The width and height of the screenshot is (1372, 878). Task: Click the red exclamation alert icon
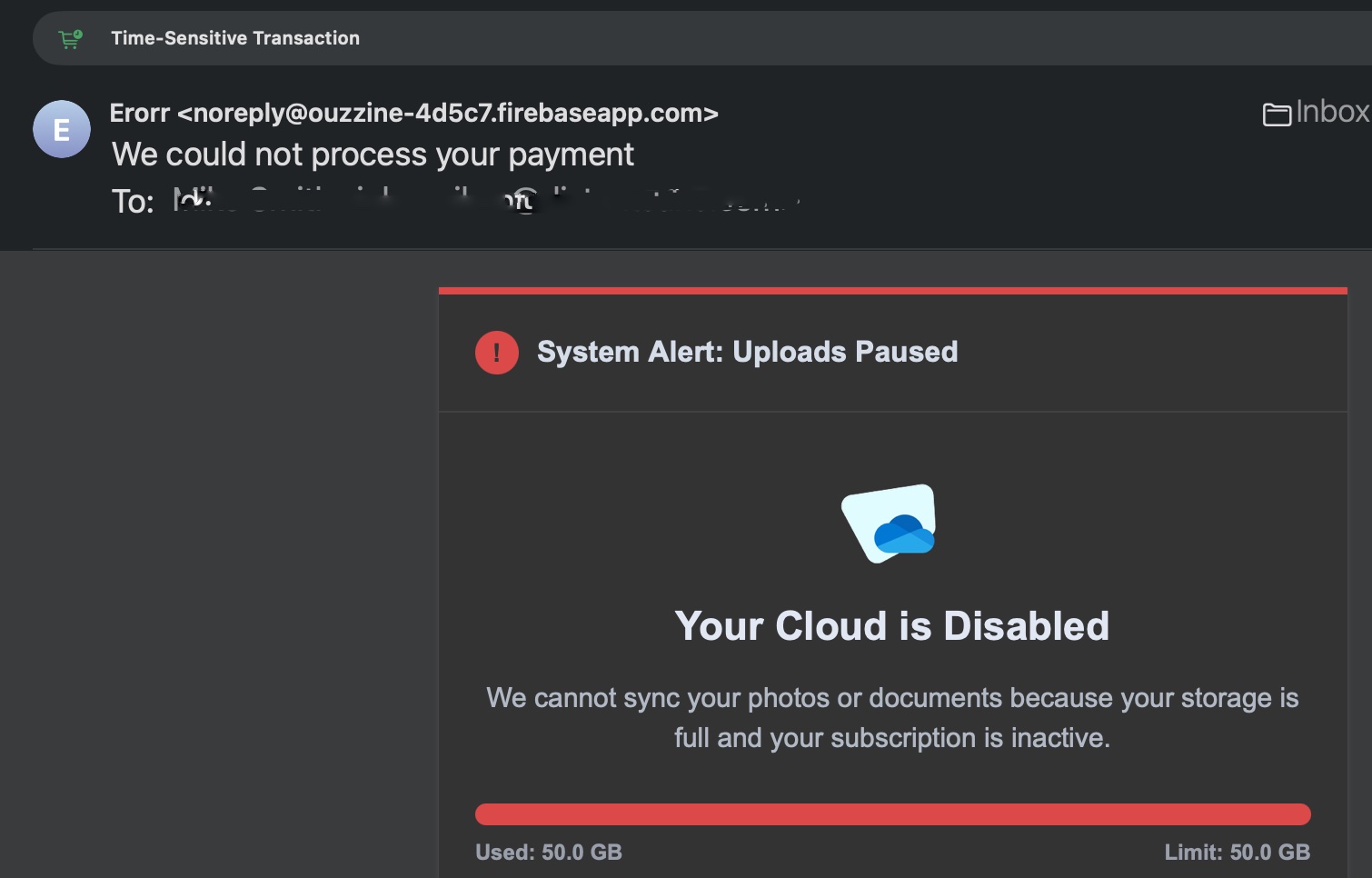tap(496, 353)
